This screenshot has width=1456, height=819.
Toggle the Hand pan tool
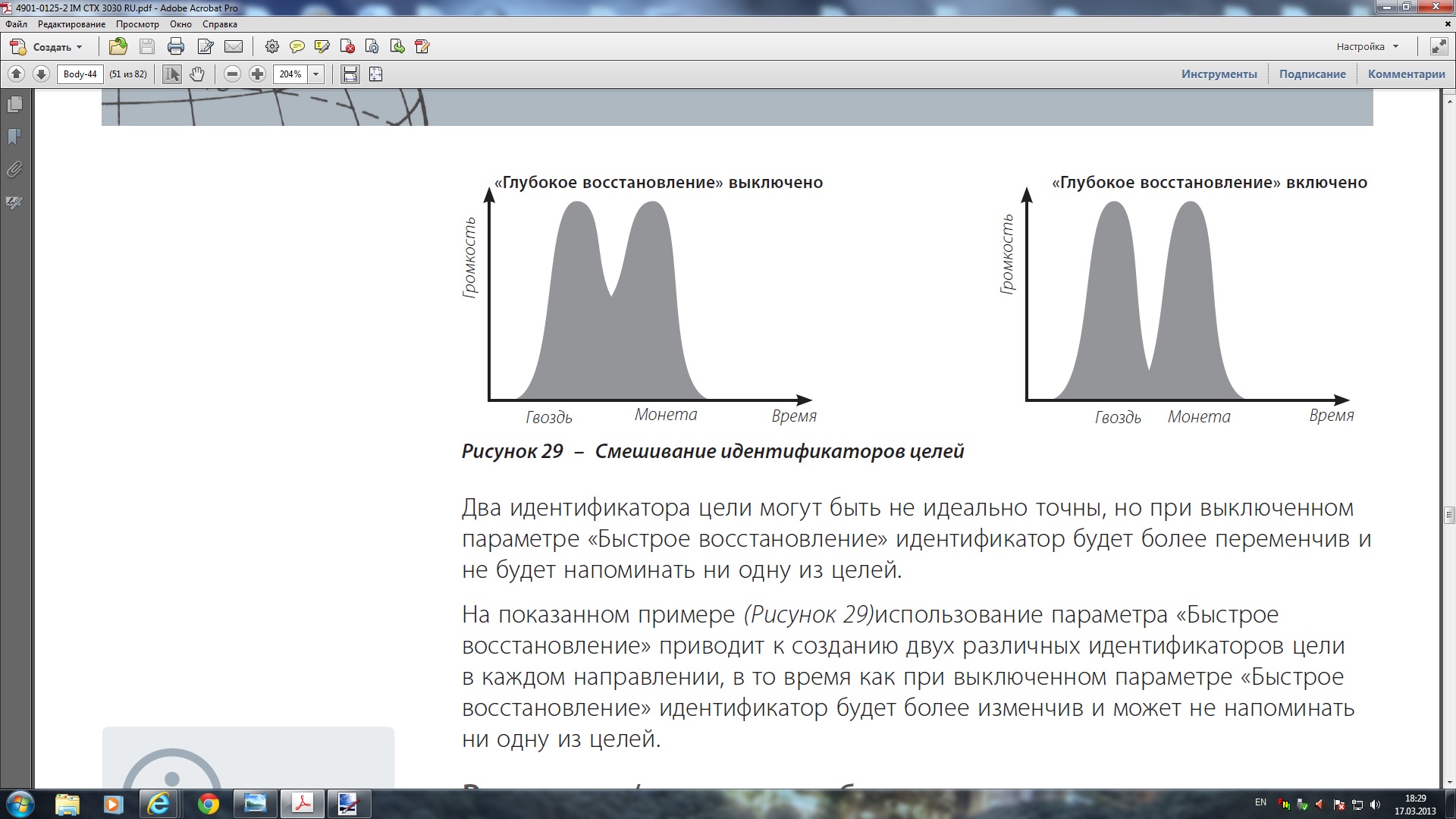click(197, 74)
